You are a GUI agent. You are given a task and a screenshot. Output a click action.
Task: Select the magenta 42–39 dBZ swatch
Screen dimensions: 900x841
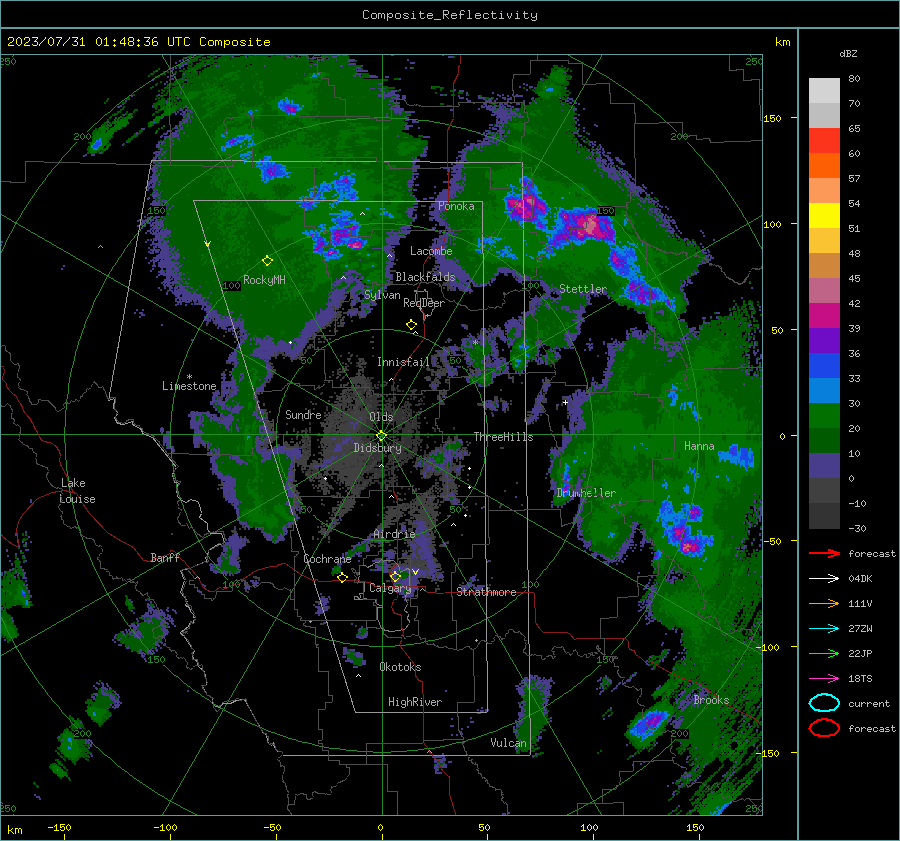[824, 315]
